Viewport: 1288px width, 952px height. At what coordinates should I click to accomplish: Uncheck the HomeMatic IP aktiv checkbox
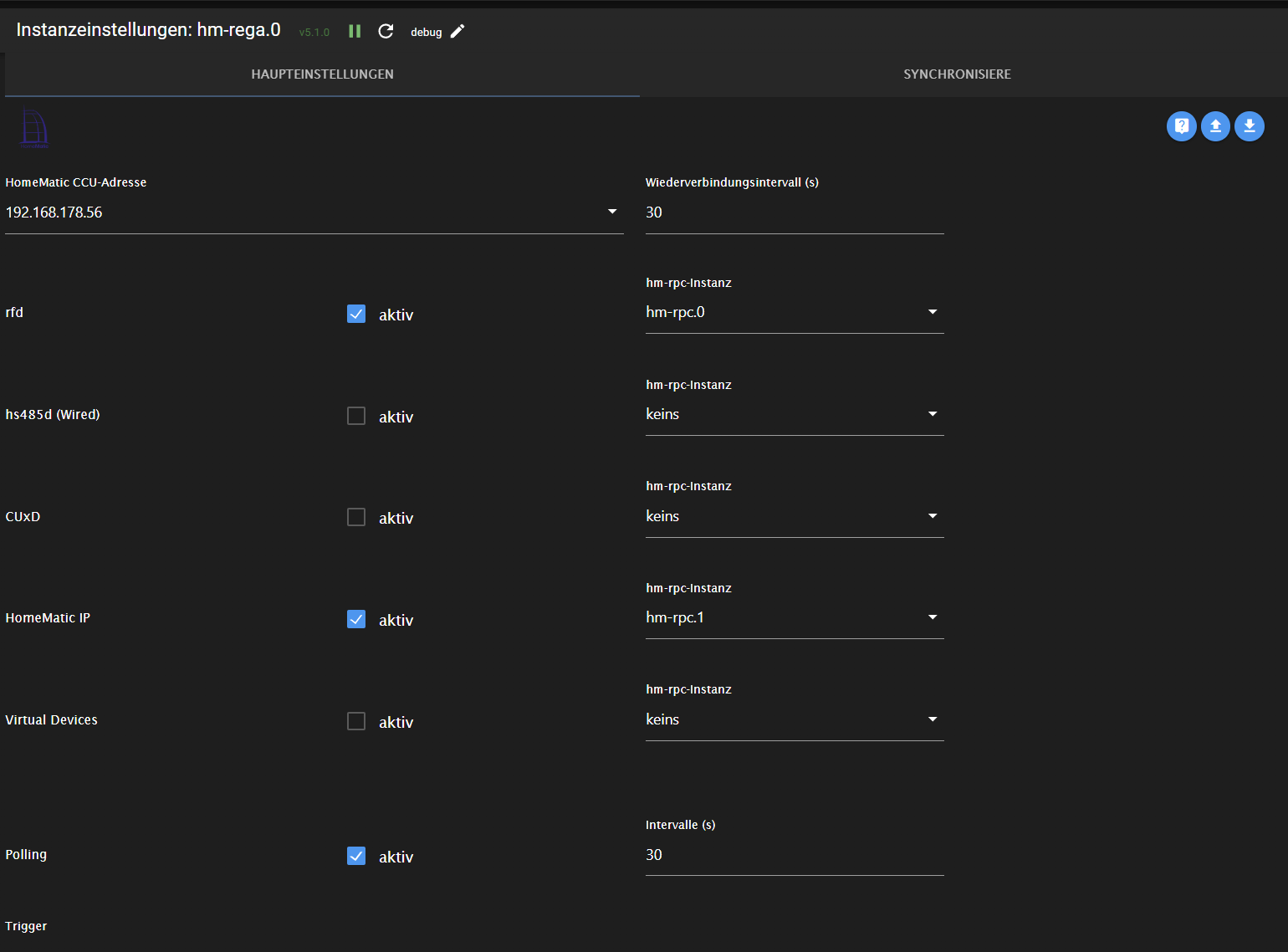(x=356, y=619)
